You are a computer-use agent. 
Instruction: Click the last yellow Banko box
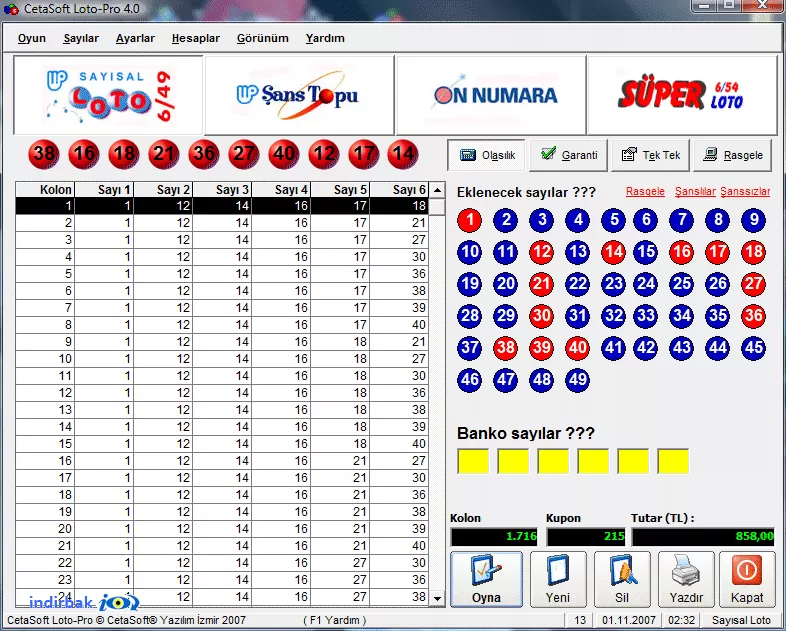click(x=673, y=461)
